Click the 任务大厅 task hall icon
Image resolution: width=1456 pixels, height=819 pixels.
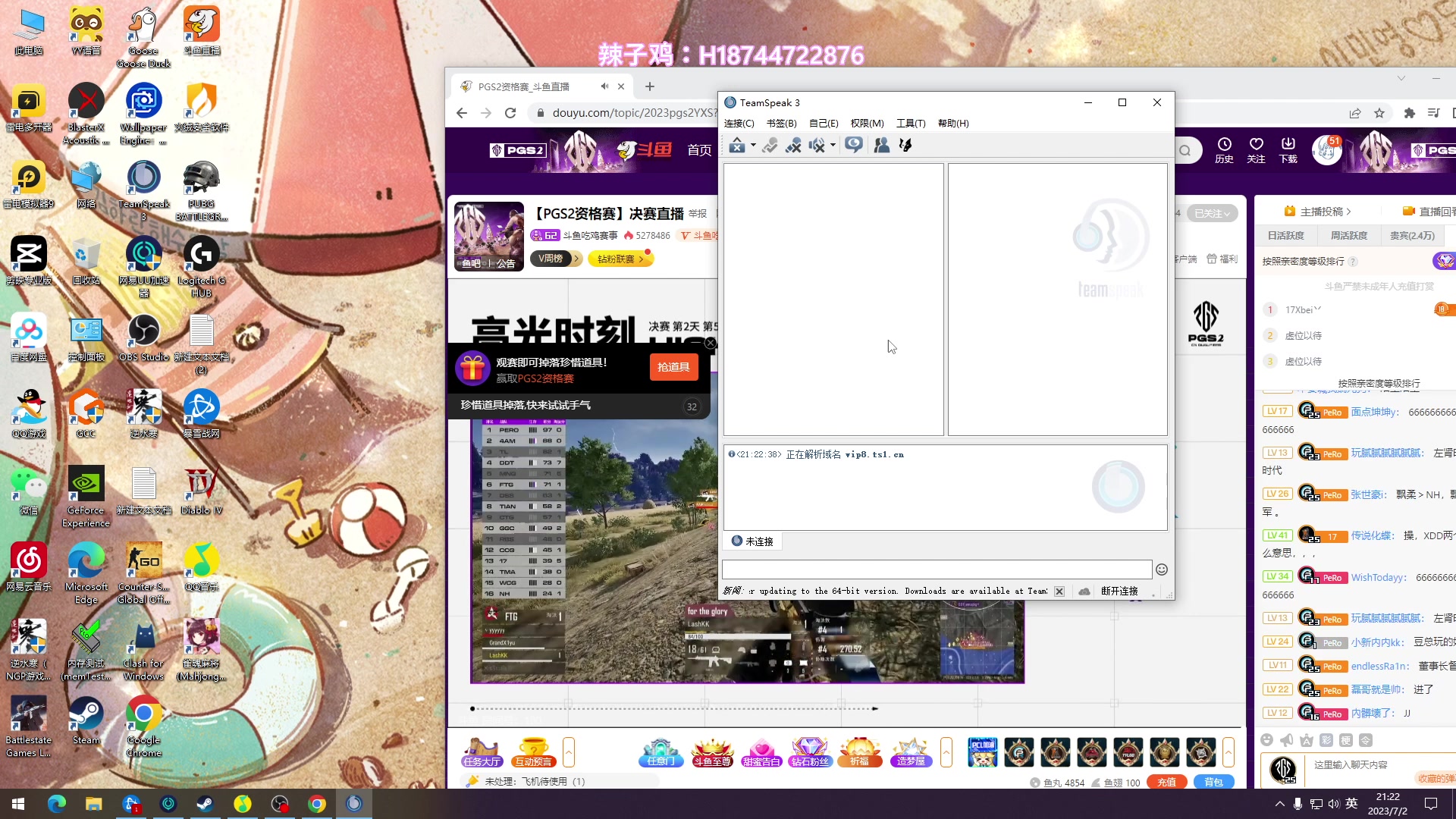click(482, 752)
